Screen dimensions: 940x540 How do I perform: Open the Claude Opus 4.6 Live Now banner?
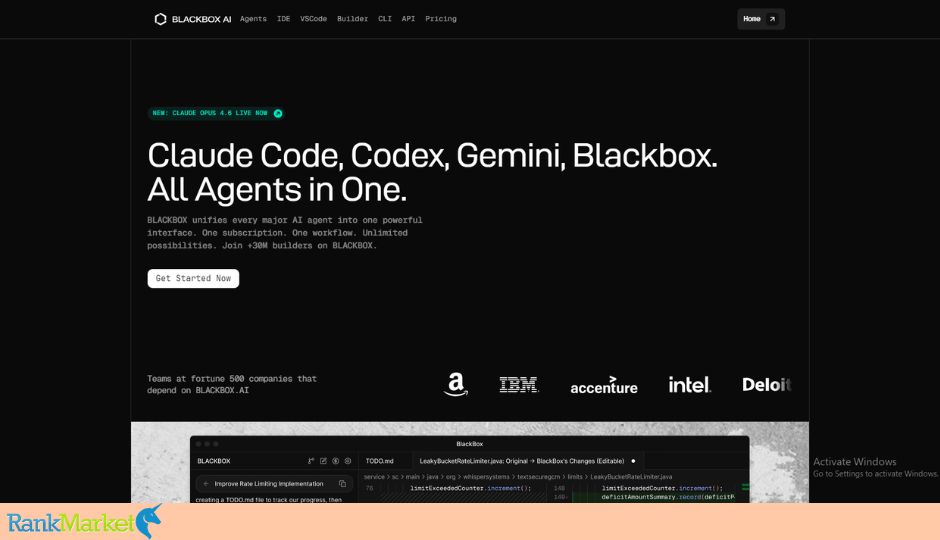tap(216, 113)
